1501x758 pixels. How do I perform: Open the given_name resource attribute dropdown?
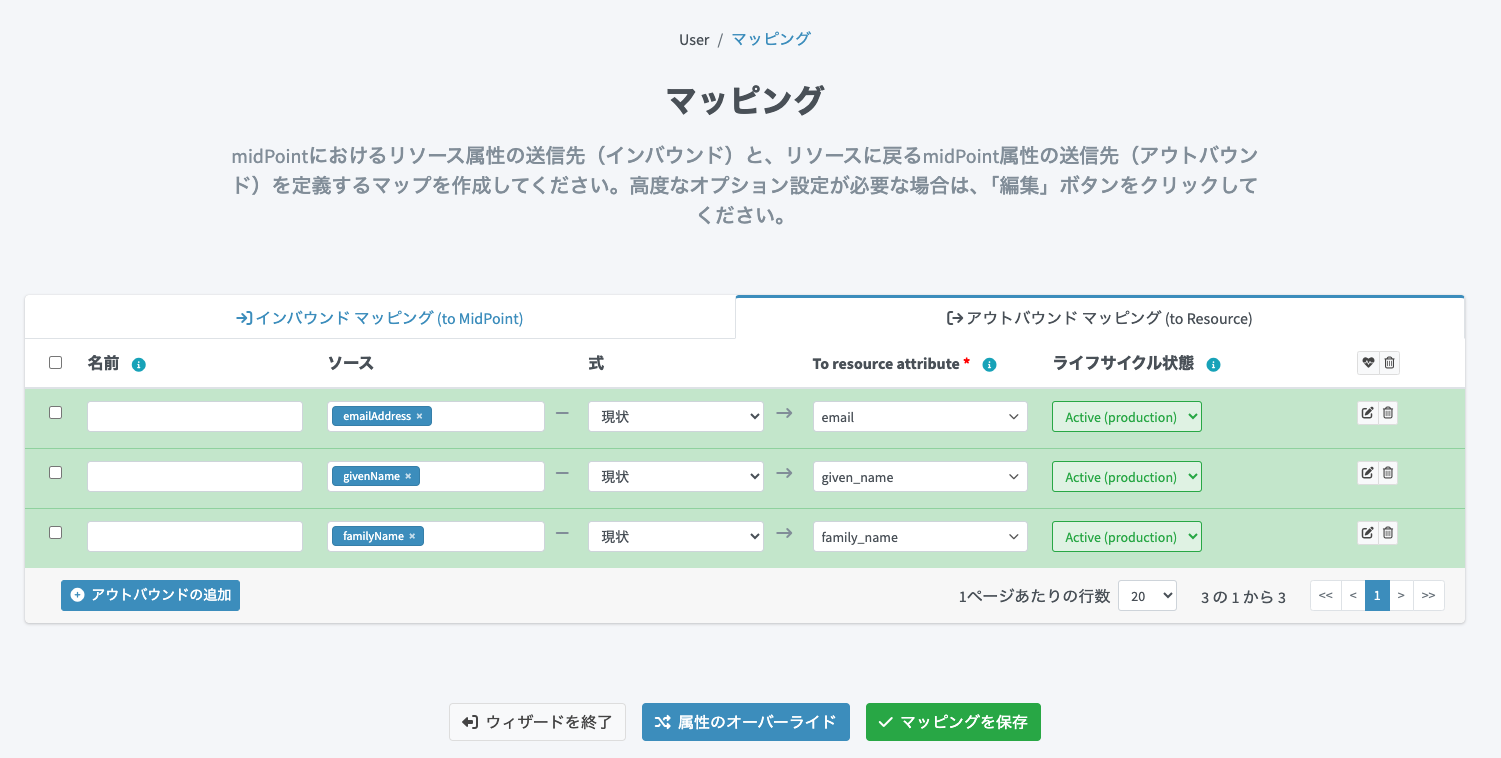(920, 477)
